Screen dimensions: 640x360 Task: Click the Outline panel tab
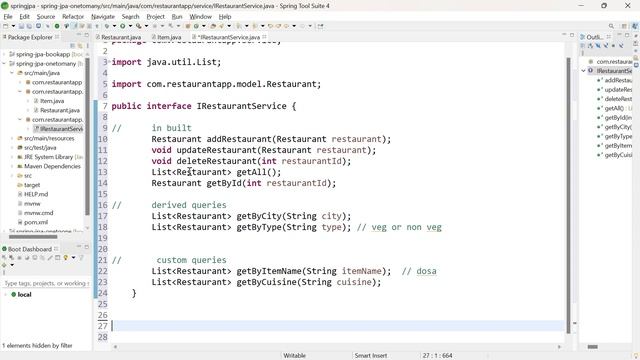click(x=594, y=37)
